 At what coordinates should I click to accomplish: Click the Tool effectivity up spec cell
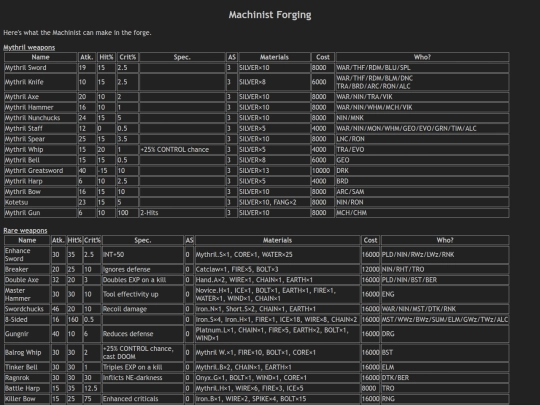(x=143, y=294)
